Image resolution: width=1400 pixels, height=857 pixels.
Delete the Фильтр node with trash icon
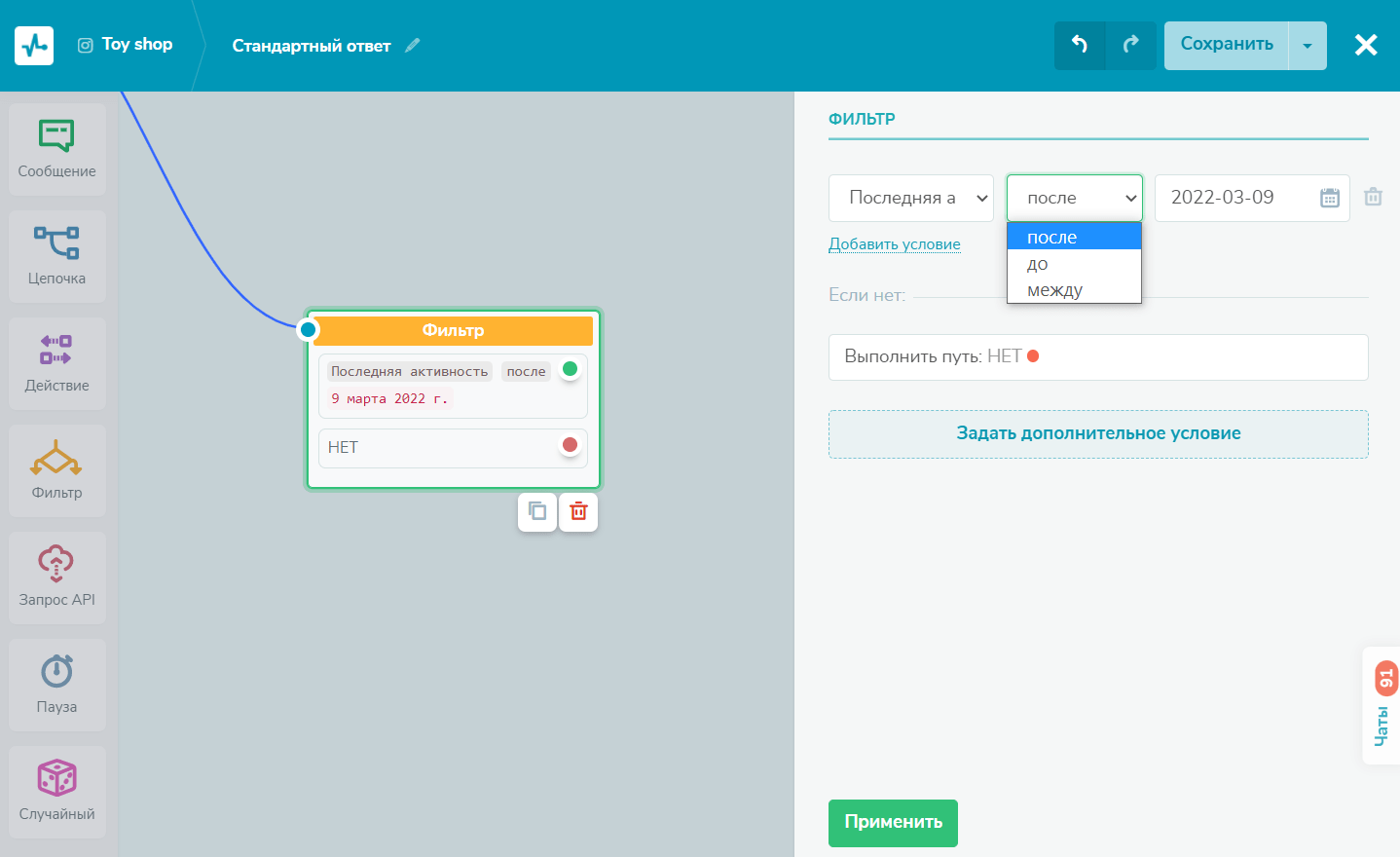click(x=578, y=511)
